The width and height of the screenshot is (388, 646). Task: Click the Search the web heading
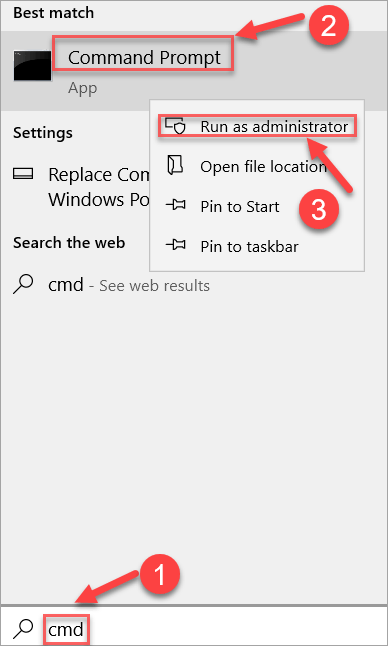[x=69, y=243]
